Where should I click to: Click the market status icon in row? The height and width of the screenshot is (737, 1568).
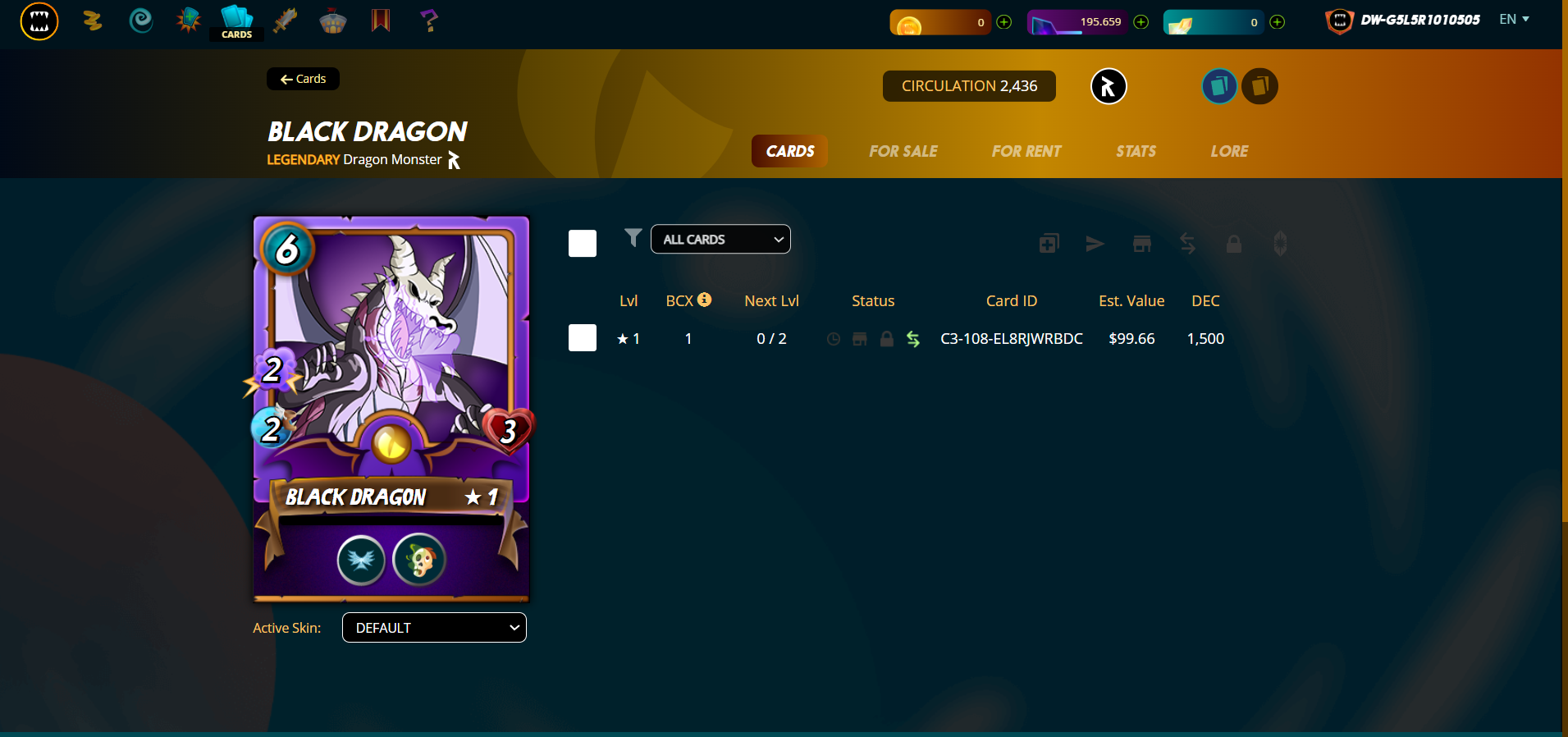pos(859,339)
